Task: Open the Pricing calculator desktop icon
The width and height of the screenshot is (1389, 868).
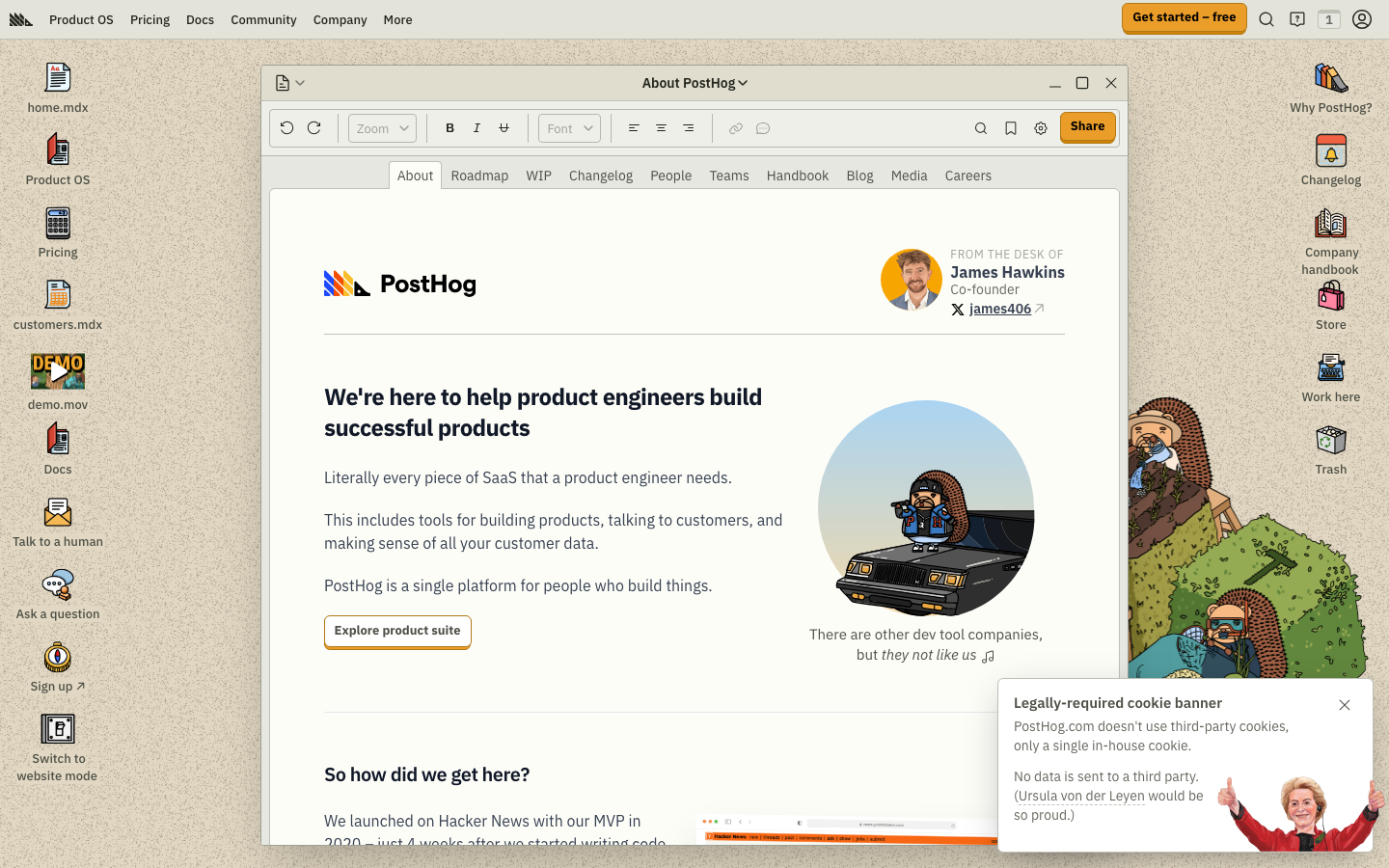Action: point(58,224)
